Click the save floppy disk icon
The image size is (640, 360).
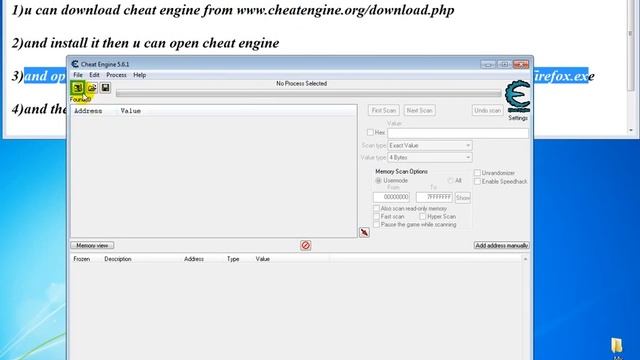(x=105, y=88)
